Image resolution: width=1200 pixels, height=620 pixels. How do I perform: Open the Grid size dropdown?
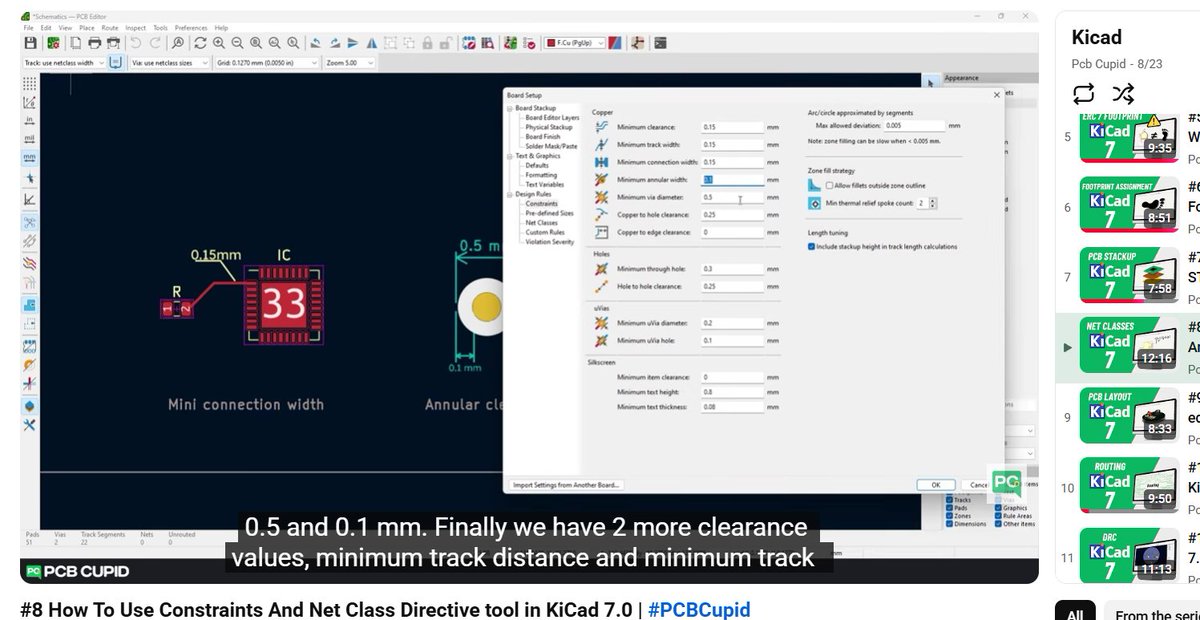pyautogui.click(x=265, y=63)
